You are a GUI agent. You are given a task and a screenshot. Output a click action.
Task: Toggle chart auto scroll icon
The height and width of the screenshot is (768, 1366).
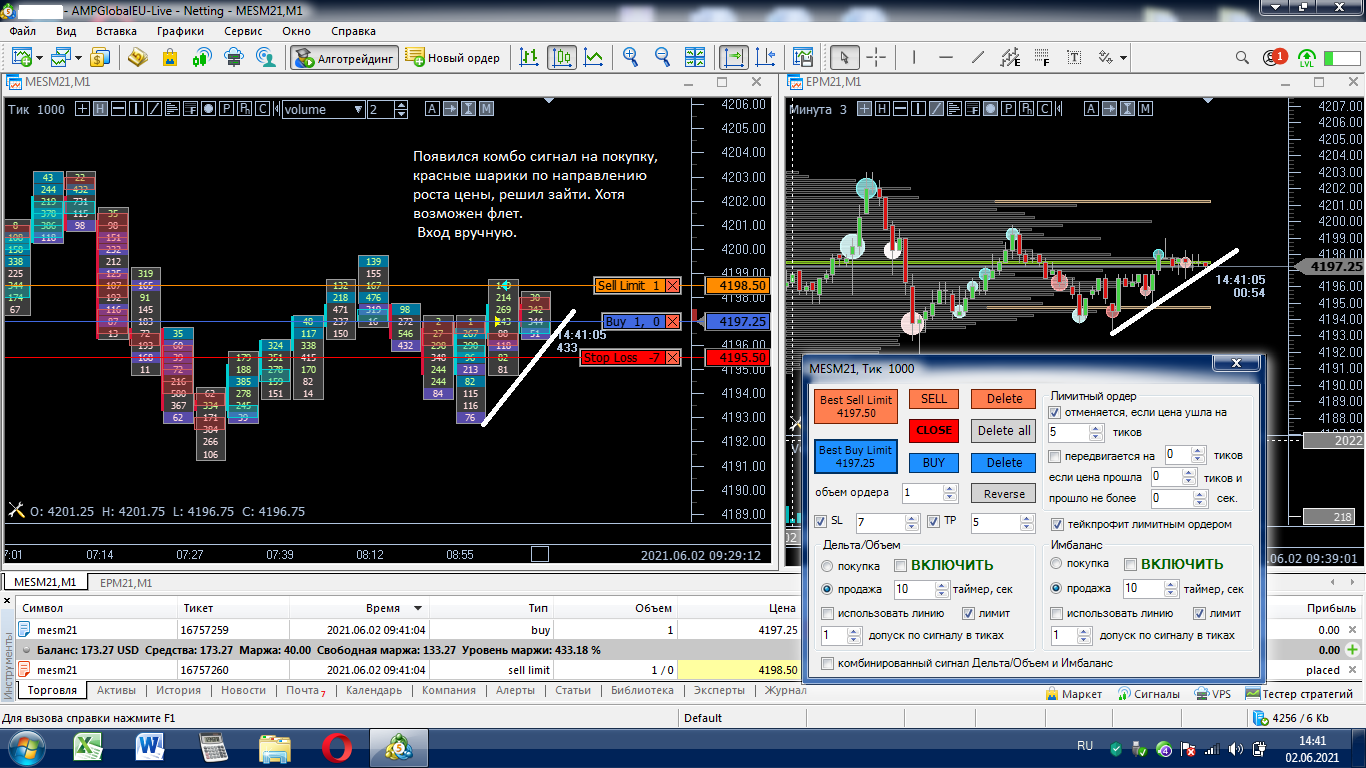(x=734, y=57)
